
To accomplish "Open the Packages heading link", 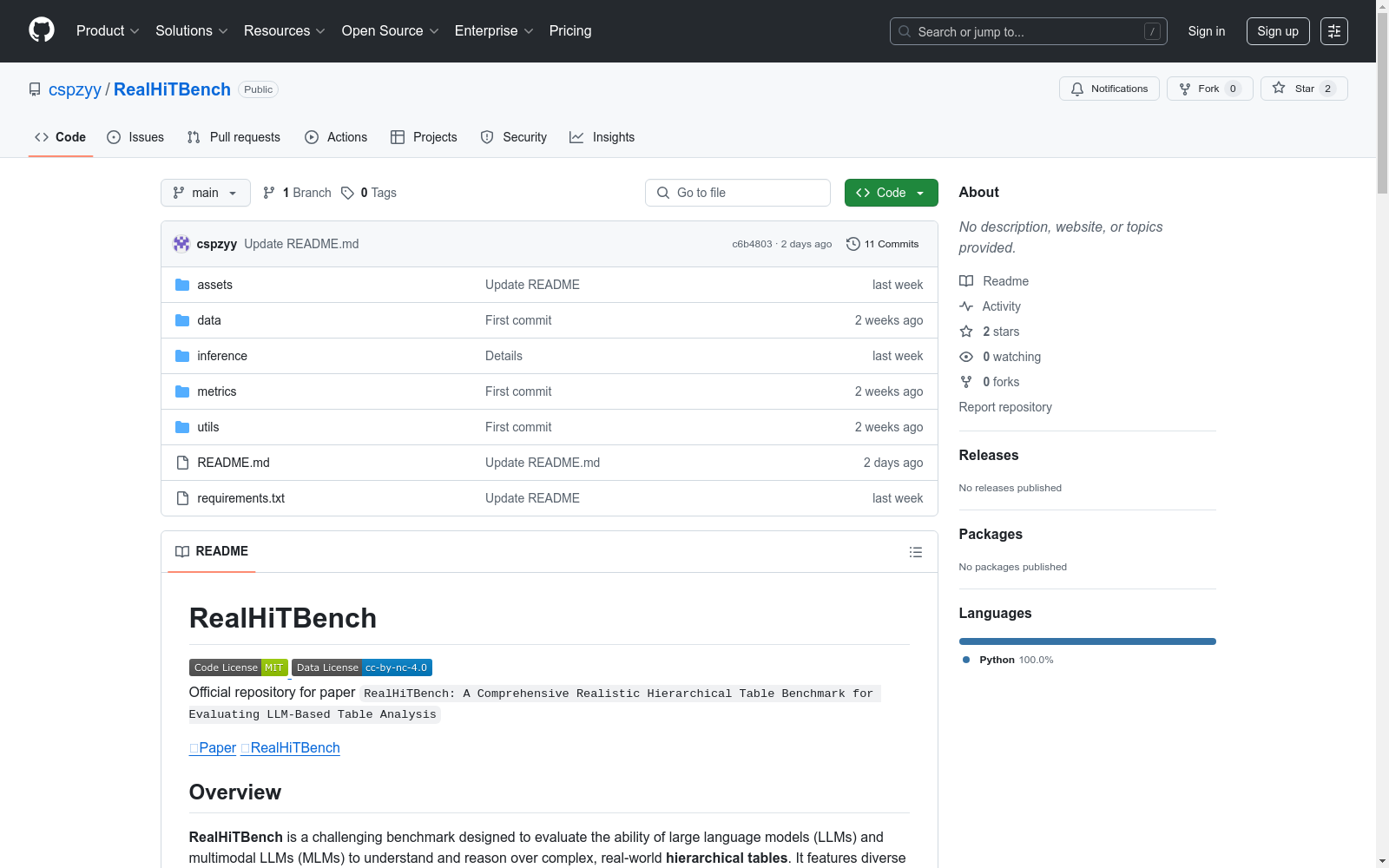I will tap(991, 534).
